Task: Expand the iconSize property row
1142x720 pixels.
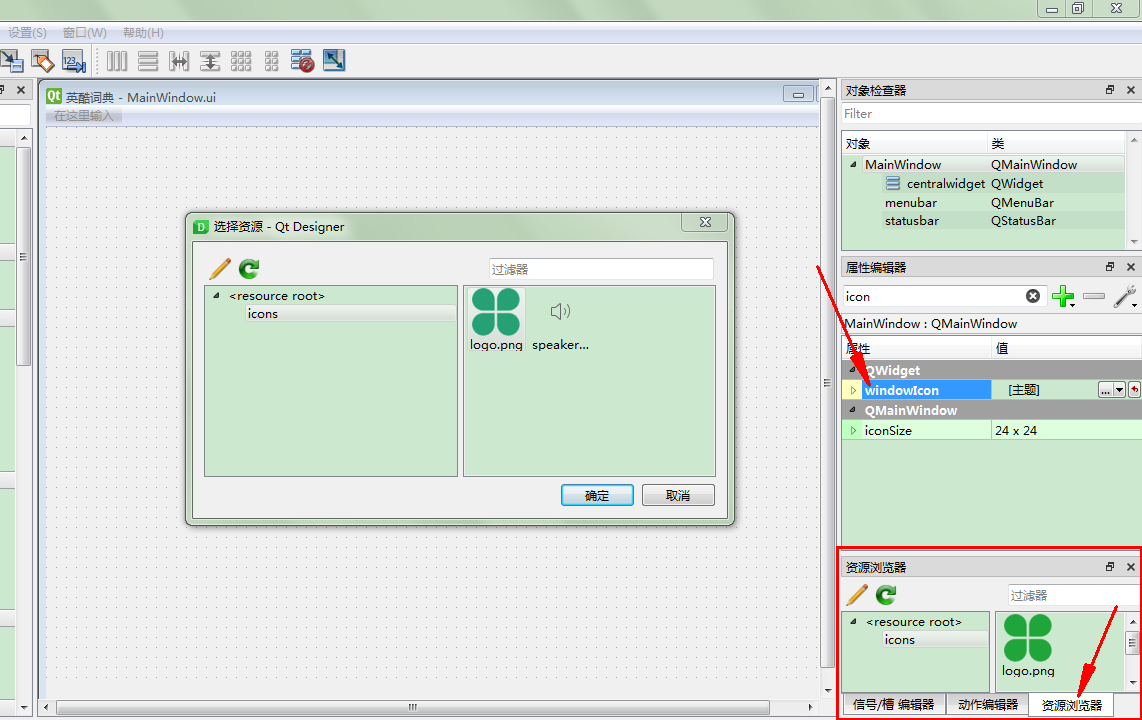Action: 854,431
